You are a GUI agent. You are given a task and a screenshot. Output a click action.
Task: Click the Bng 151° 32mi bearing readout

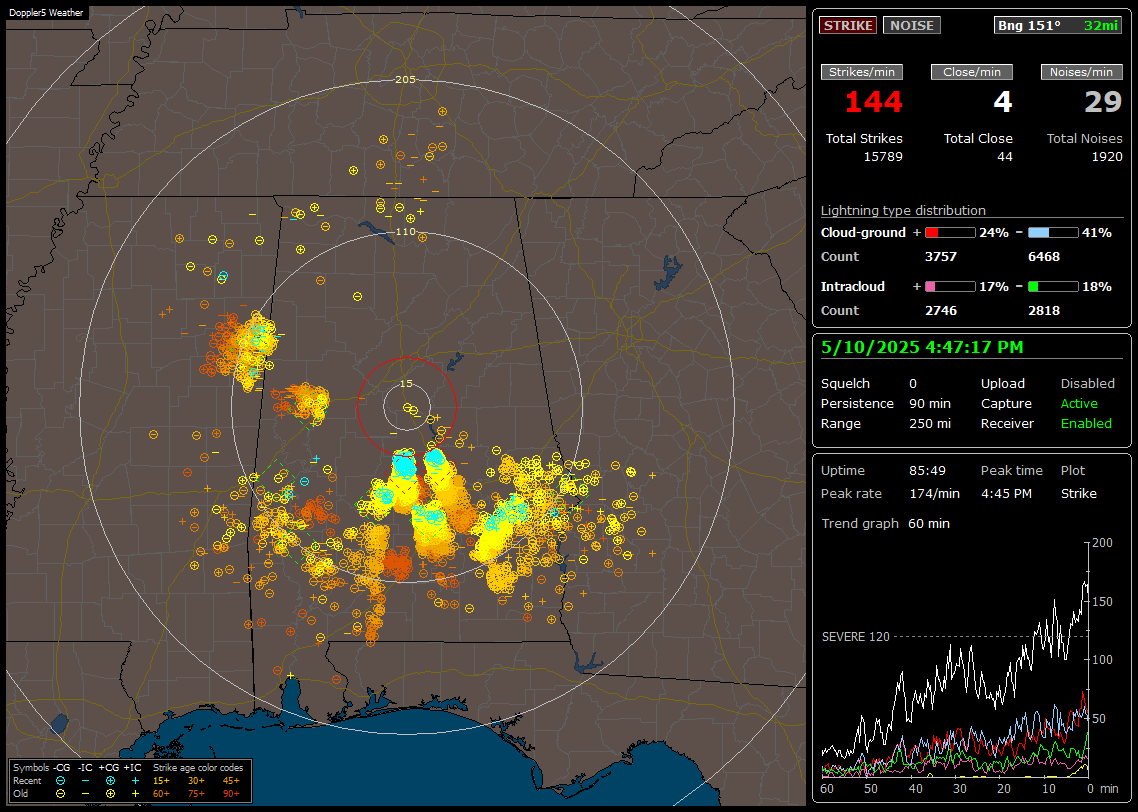click(x=1058, y=25)
